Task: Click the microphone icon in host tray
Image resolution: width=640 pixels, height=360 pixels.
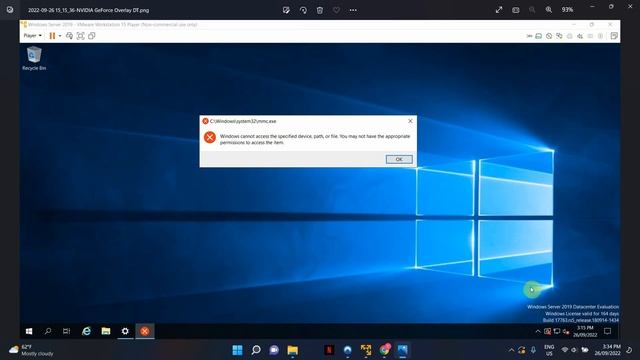Action: 533,350
